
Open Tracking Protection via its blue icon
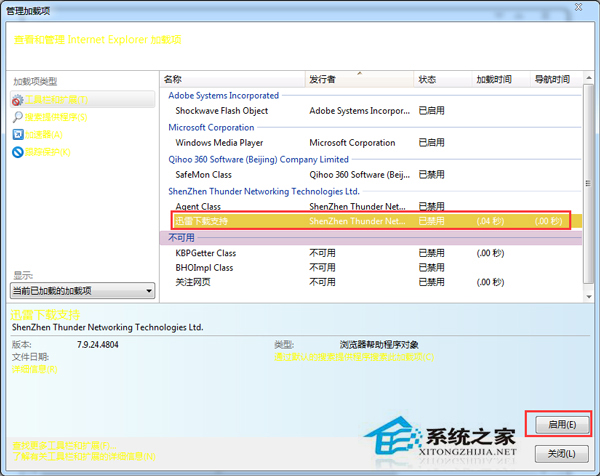[x=18, y=152]
